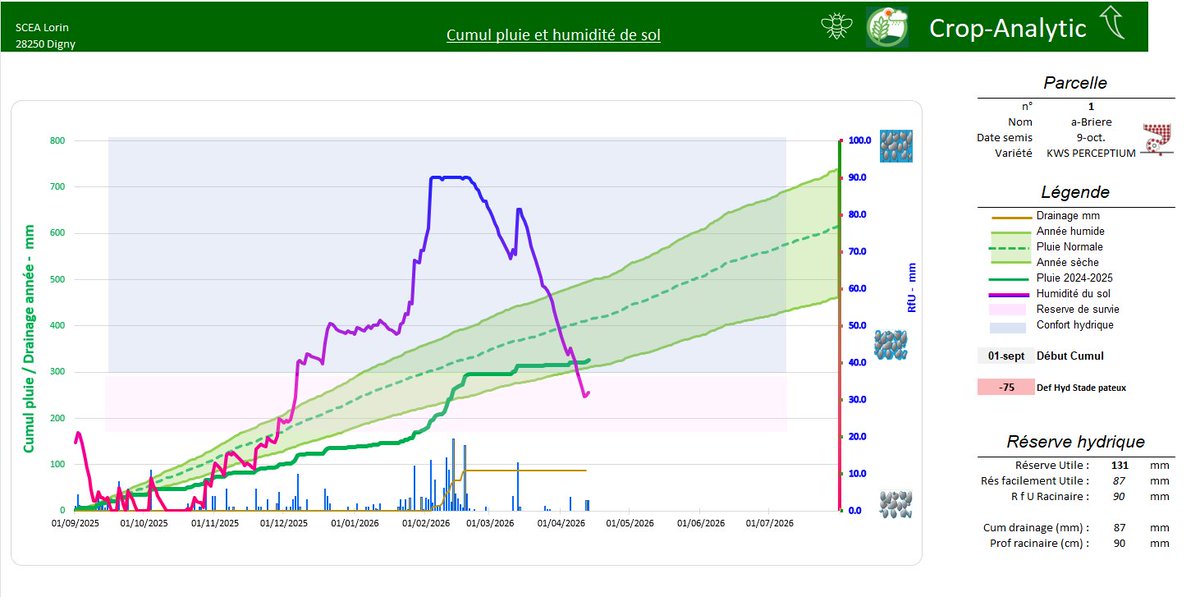Click the saturated soil icon at 100.0

[x=895, y=146]
